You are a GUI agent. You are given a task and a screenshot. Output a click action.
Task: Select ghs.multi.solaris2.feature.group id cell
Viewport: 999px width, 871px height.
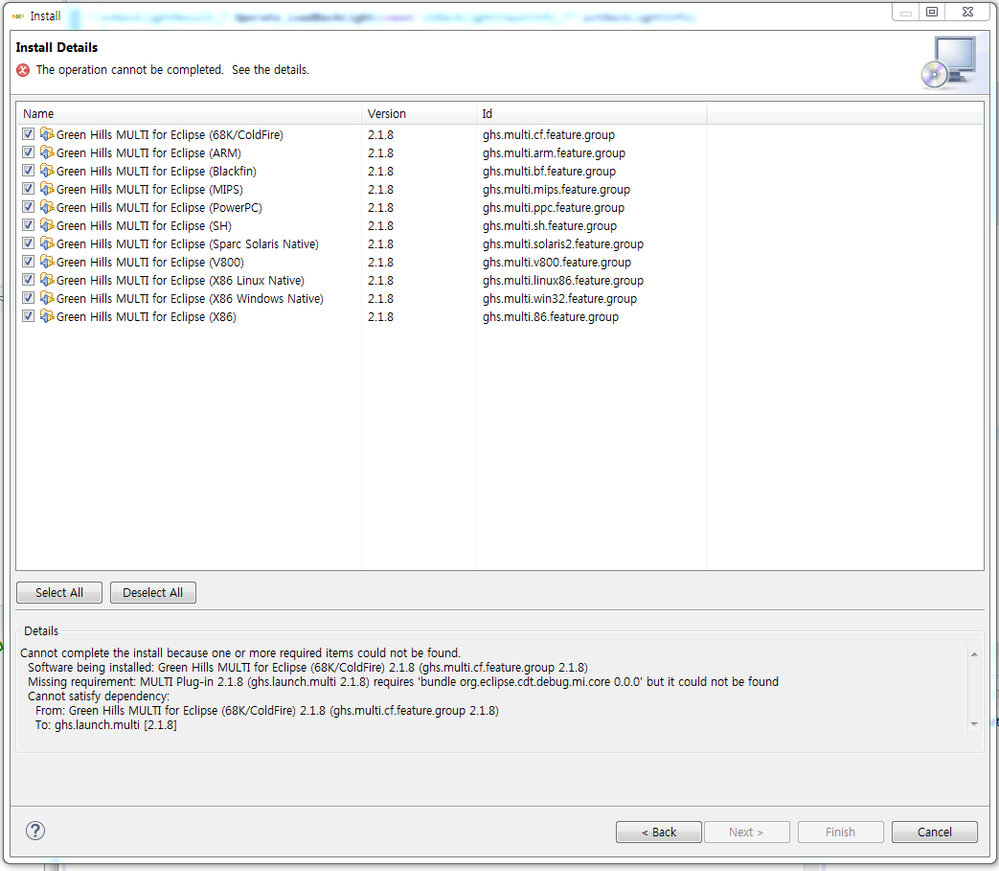563,244
